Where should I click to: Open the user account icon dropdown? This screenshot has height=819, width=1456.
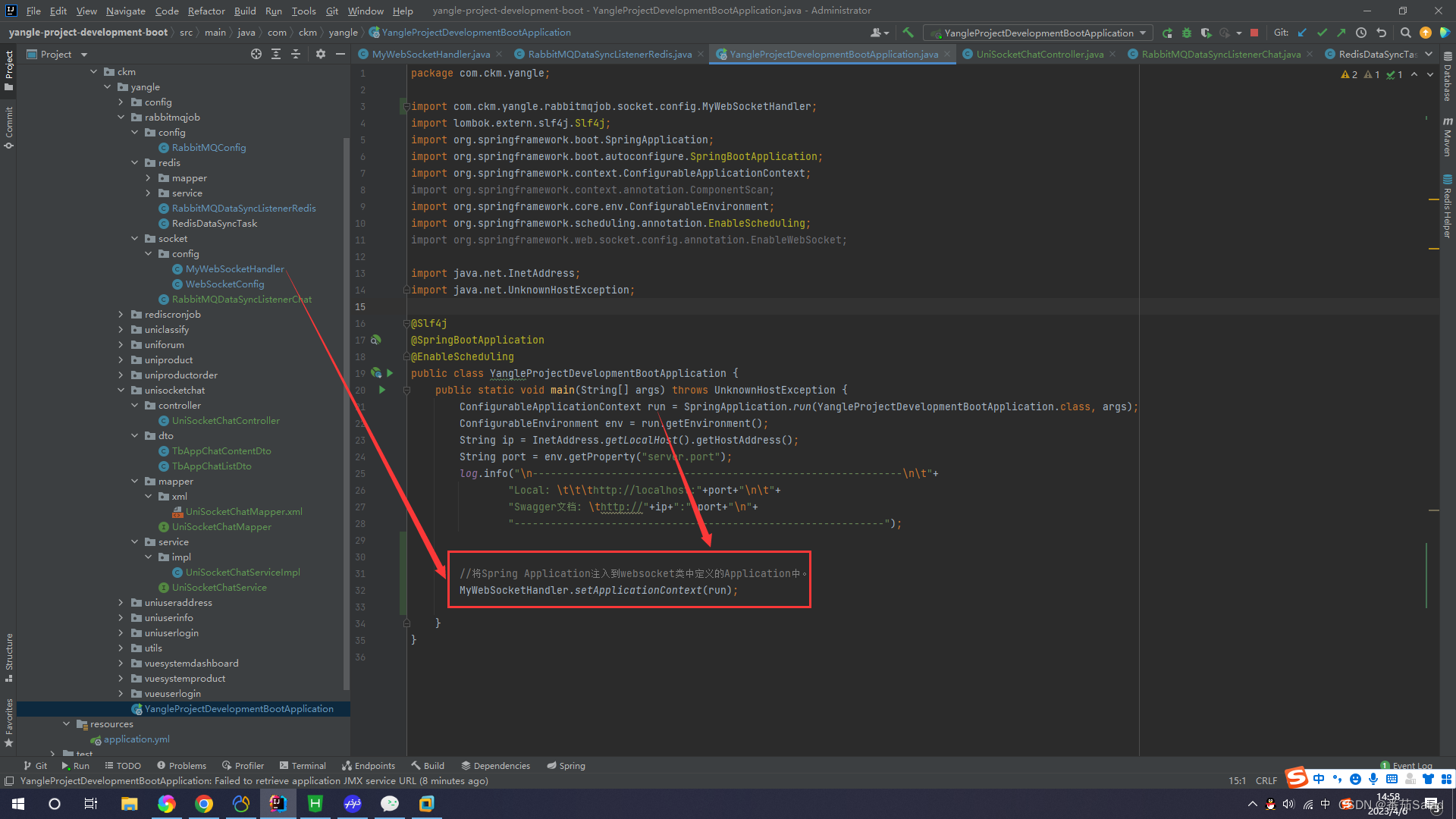(x=880, y=33)
